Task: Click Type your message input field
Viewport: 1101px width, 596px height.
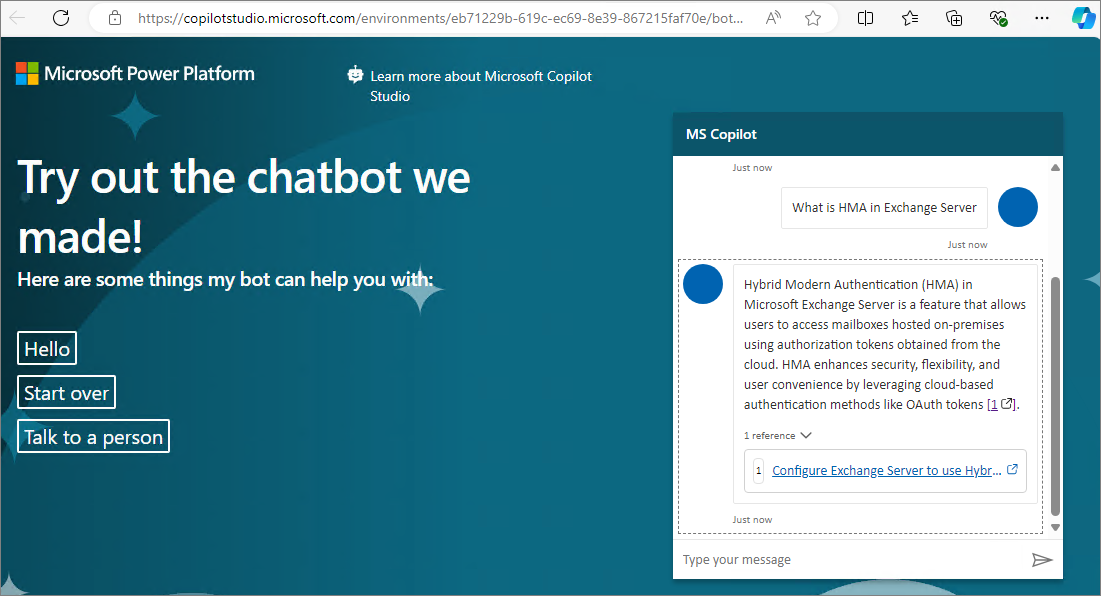Action: 851,559
